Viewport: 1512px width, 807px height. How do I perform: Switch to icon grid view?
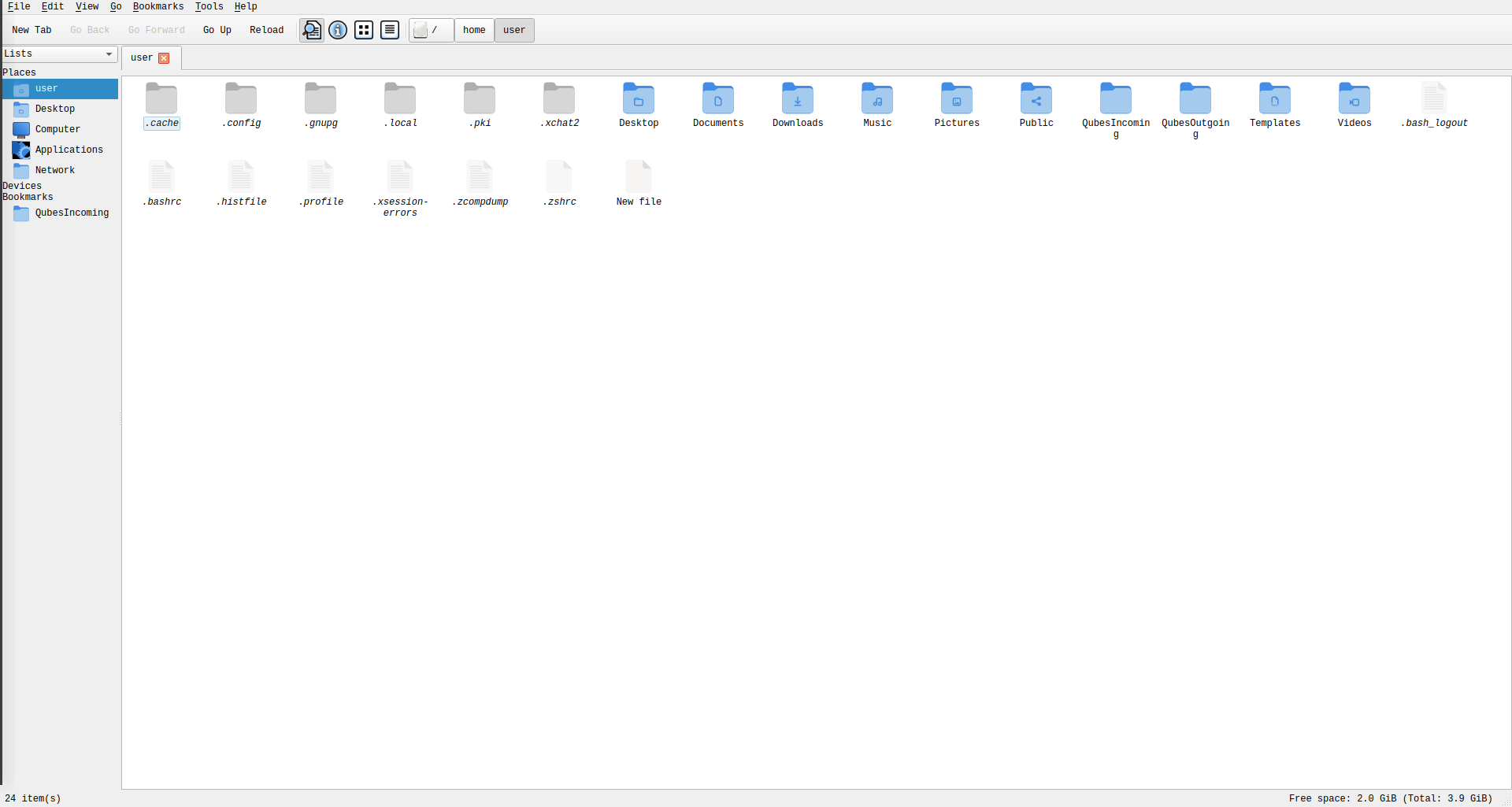[x=364, y=30]
